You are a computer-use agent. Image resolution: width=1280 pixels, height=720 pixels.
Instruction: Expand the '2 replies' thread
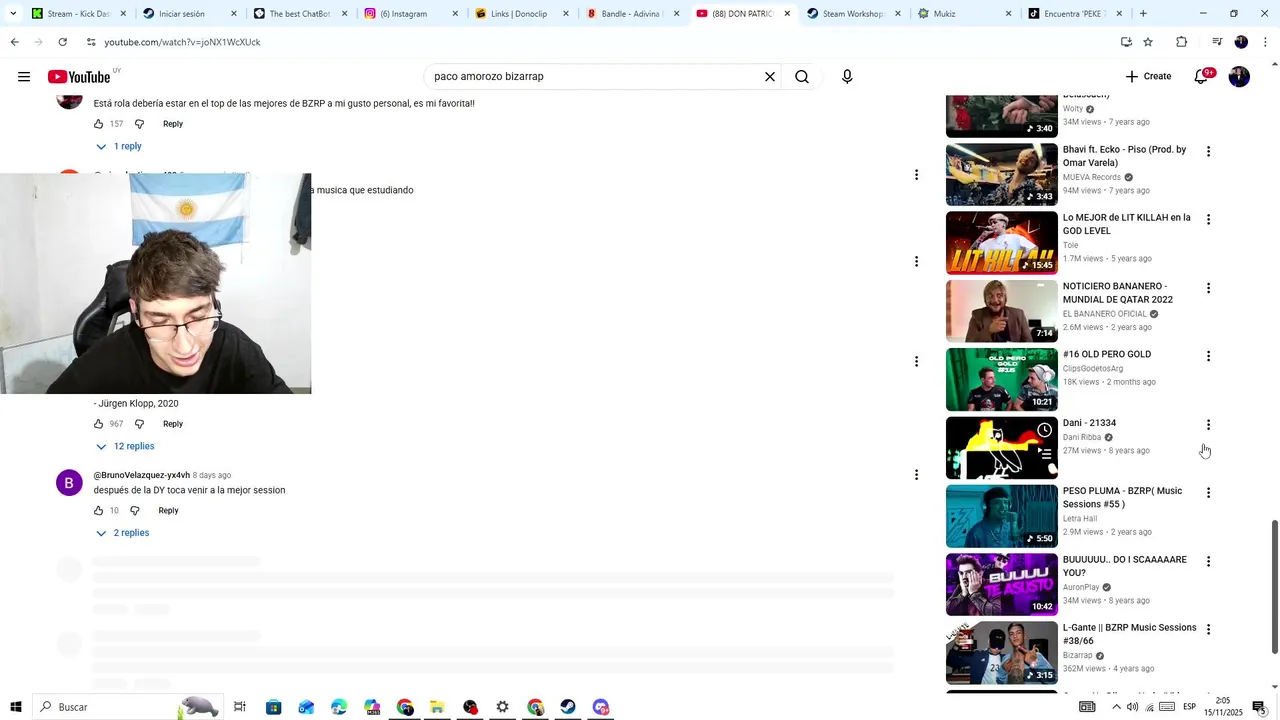(x=122, y=533)
